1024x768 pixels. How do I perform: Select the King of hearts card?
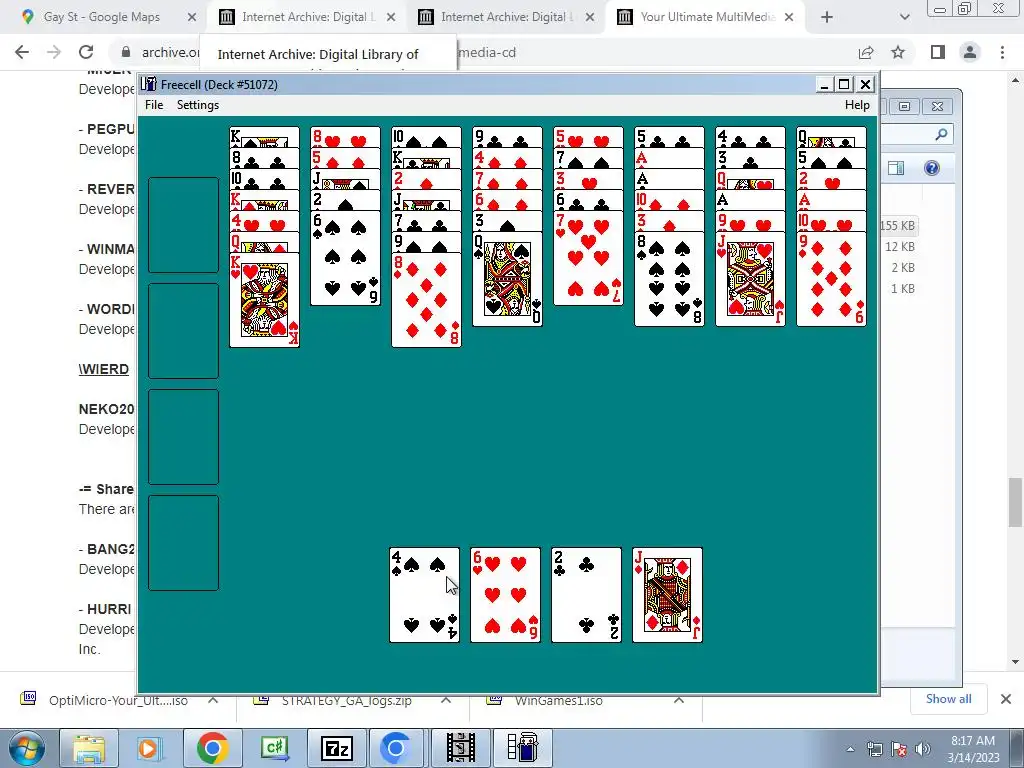tap(264, 300)
